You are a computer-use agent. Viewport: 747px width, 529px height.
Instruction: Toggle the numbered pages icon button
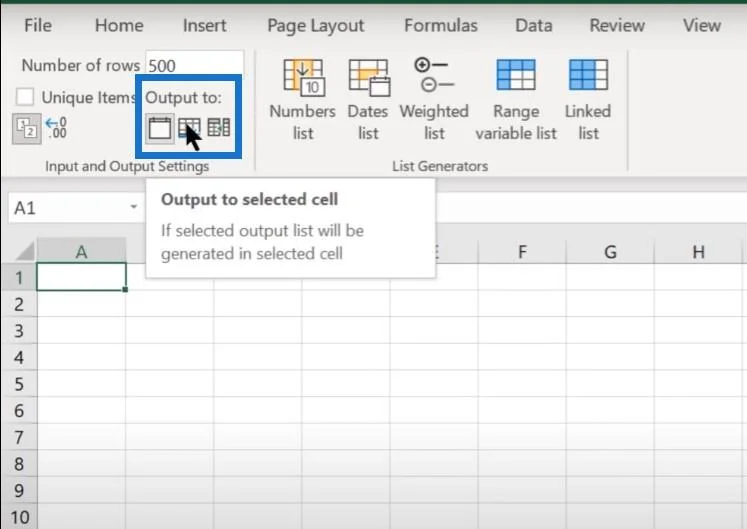(x=27, y=129)
